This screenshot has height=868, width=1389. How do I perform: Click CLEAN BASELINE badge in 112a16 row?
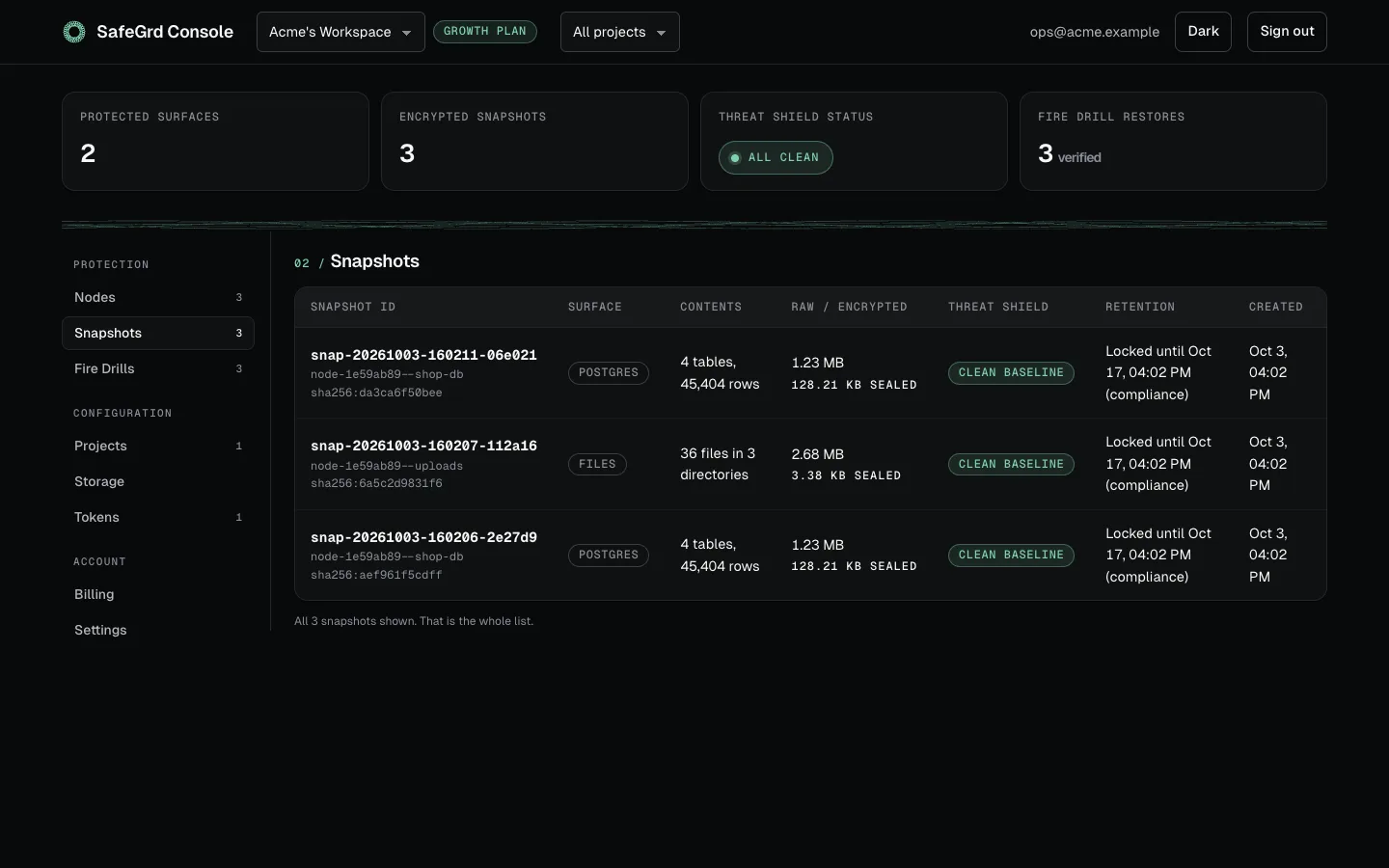click(1011, 464)
